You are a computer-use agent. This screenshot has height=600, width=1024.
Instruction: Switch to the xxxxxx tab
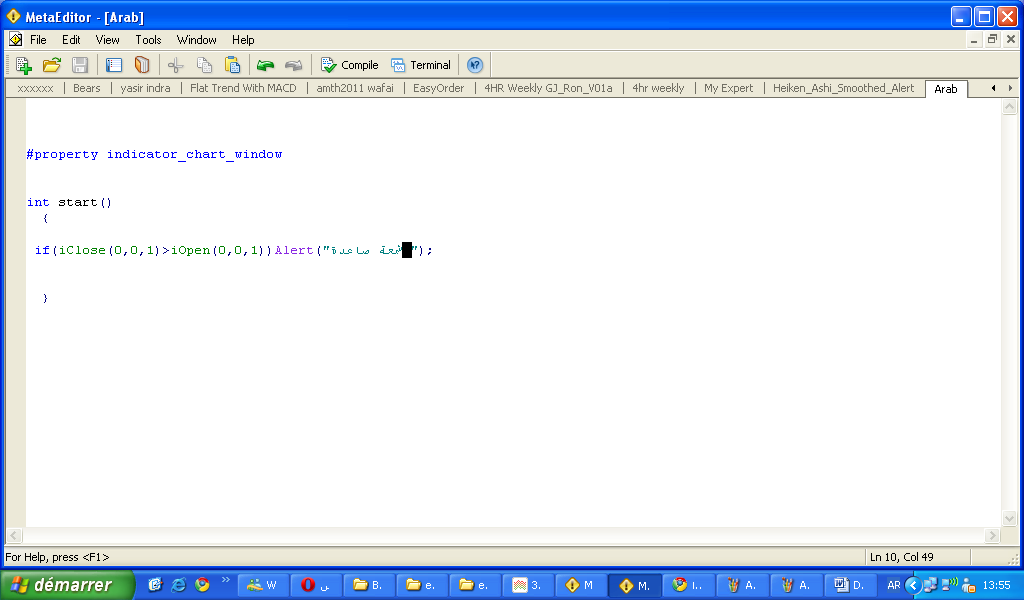pos(35,88)
